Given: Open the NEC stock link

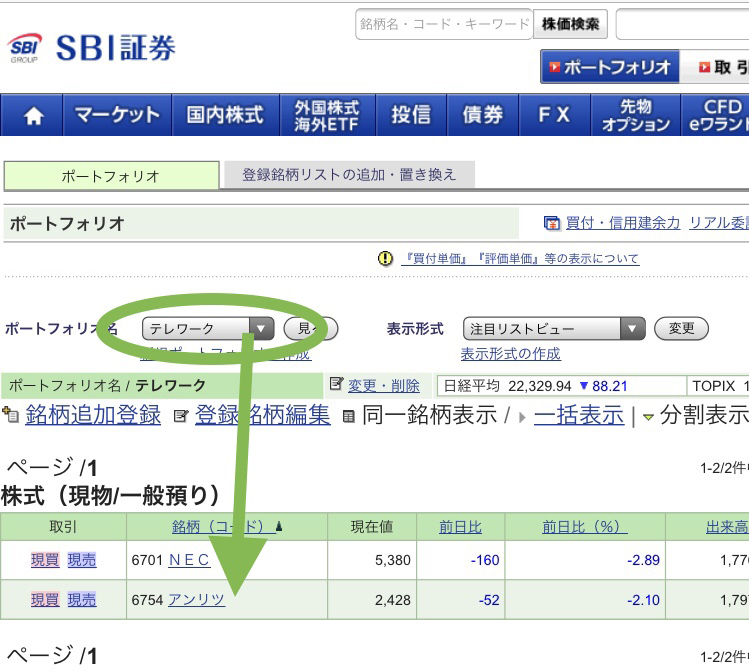Looking at the screenshot, I should click(x=189, y=560).
